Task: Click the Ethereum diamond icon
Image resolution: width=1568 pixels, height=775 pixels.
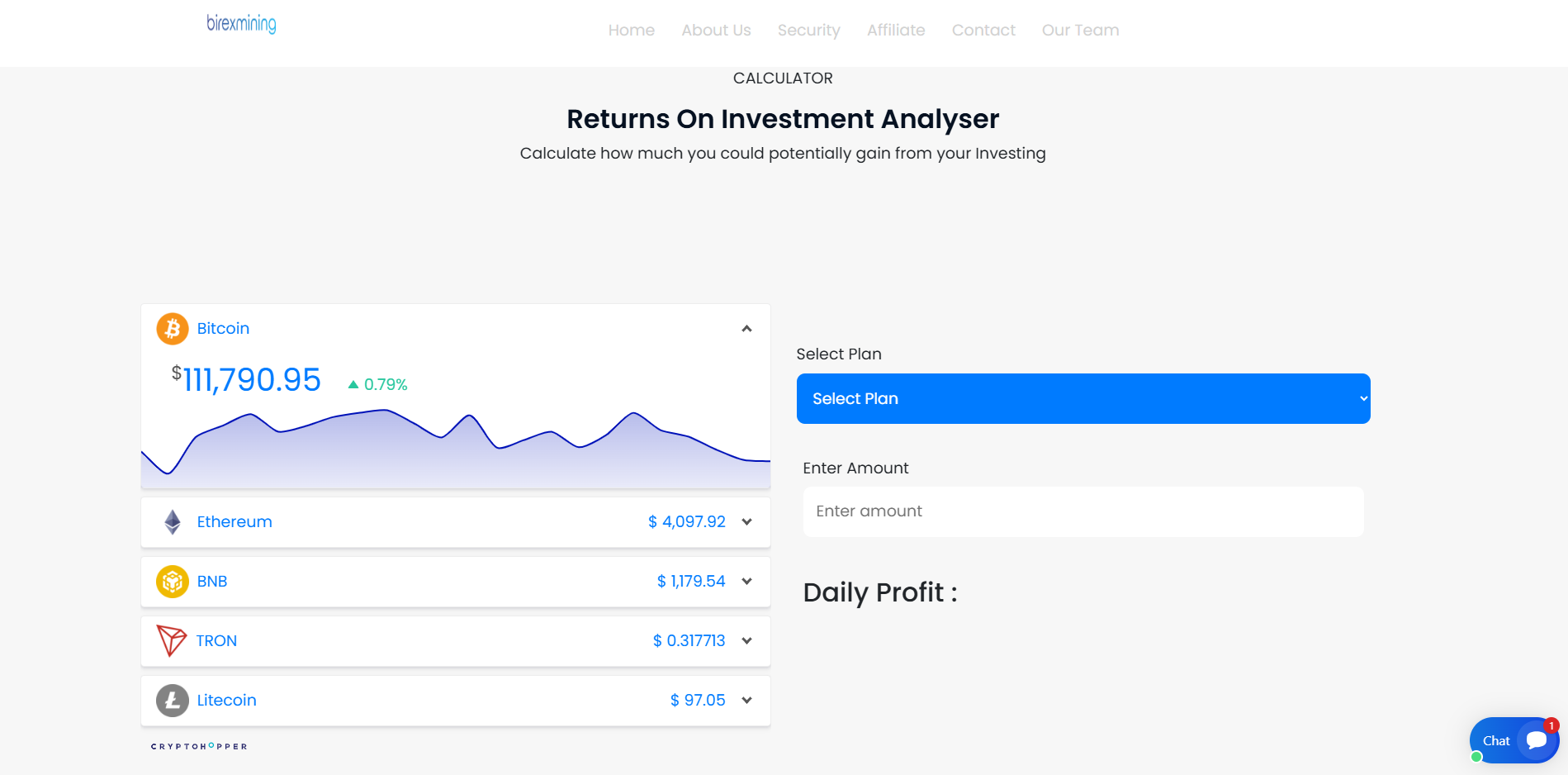Action: (173, 522)
